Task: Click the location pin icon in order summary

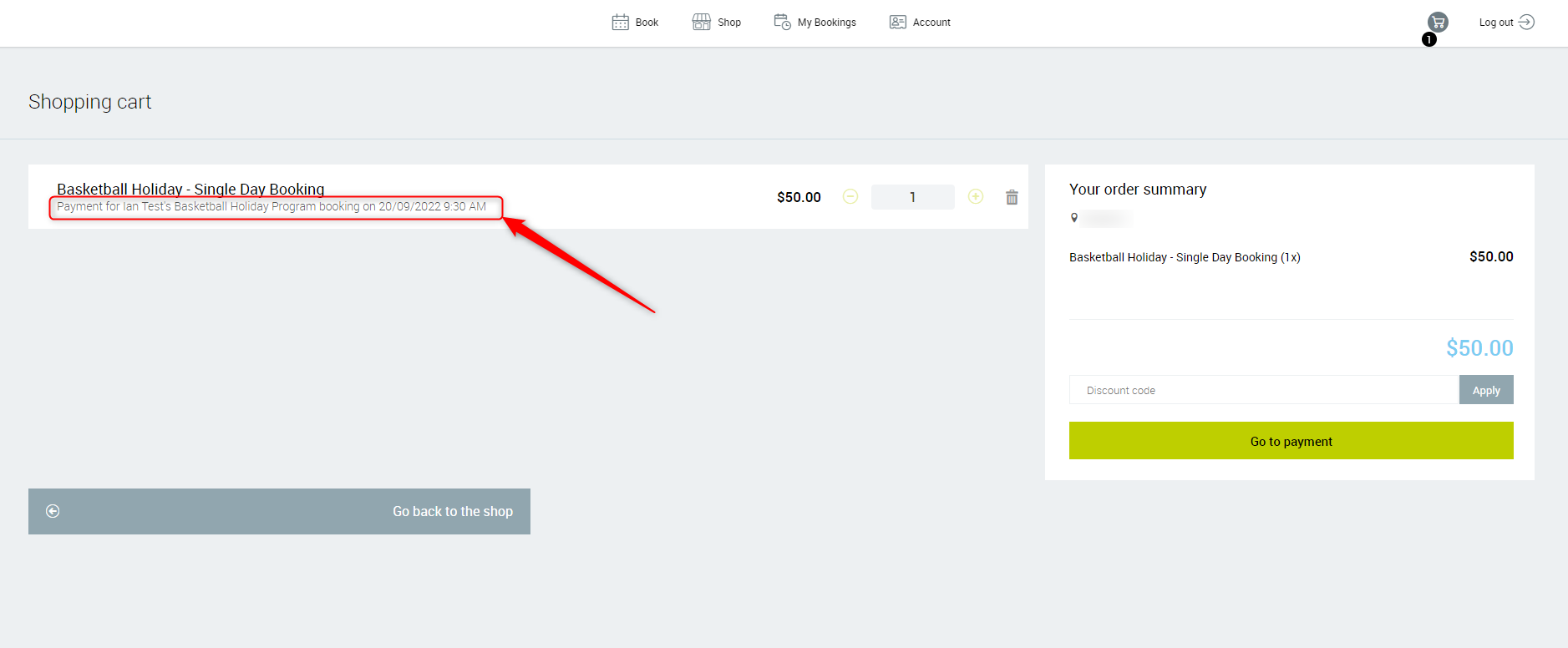Action: tap(1074, 218)
